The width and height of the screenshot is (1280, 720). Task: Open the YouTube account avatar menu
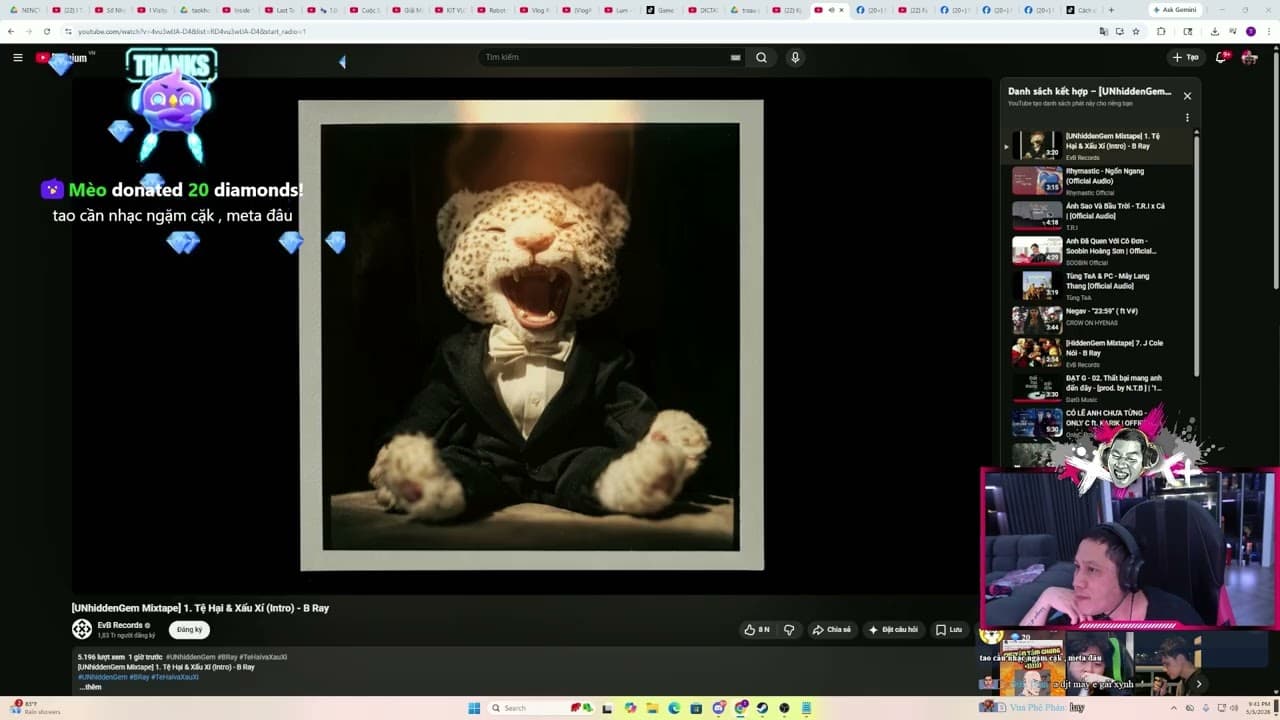pyautogui.click(x=1249, y=57)
